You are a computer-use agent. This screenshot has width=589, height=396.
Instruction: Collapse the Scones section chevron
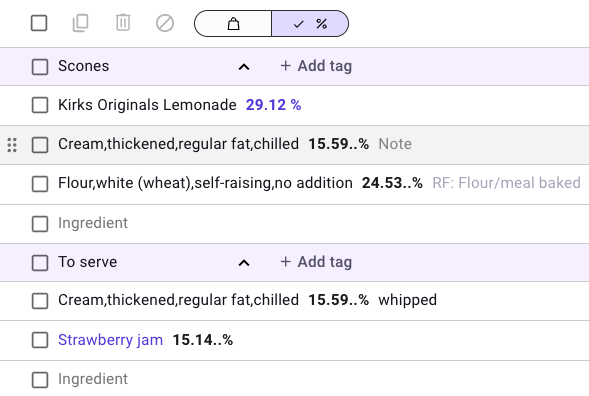point(244,67)
